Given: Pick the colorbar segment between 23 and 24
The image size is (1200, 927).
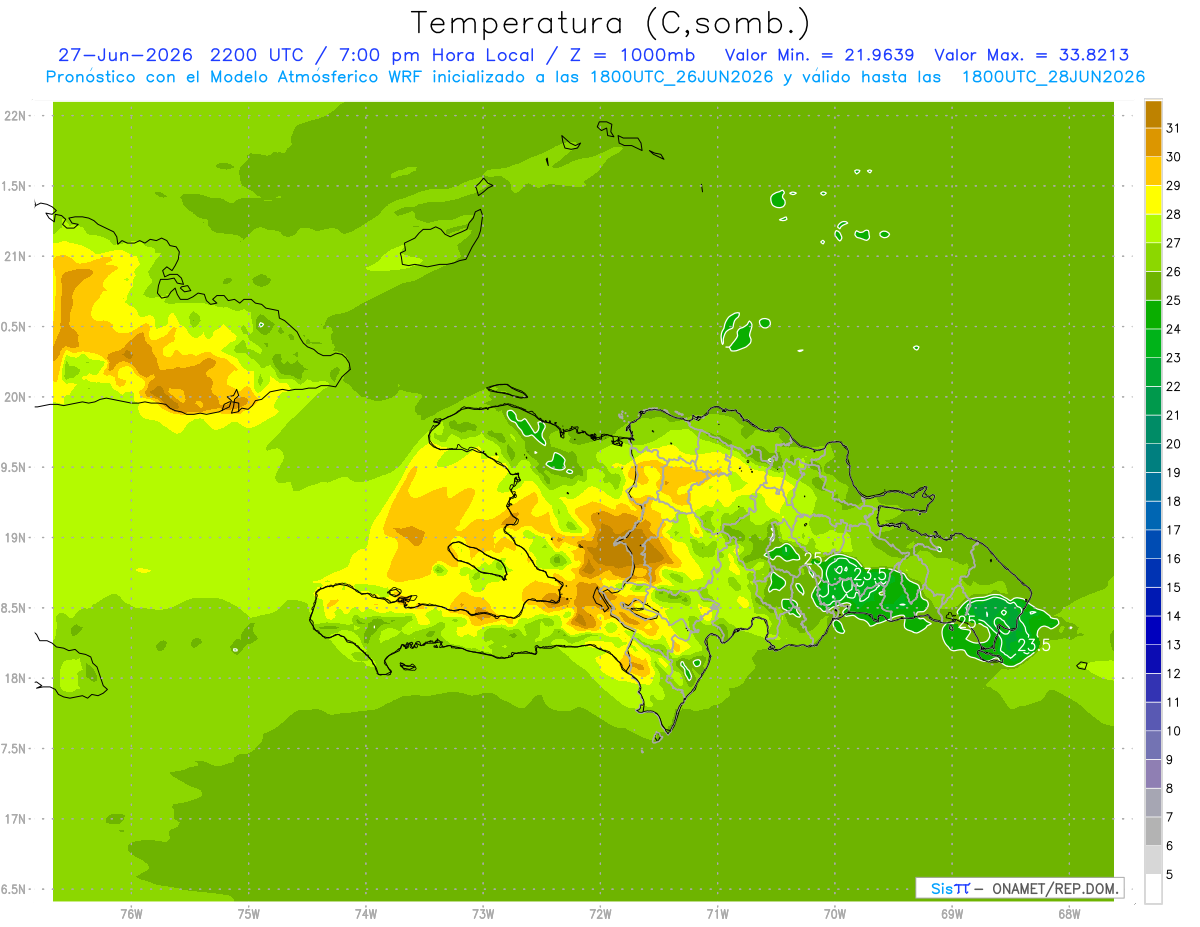Looking at the screenshot, I should (x=1153, y=342).
